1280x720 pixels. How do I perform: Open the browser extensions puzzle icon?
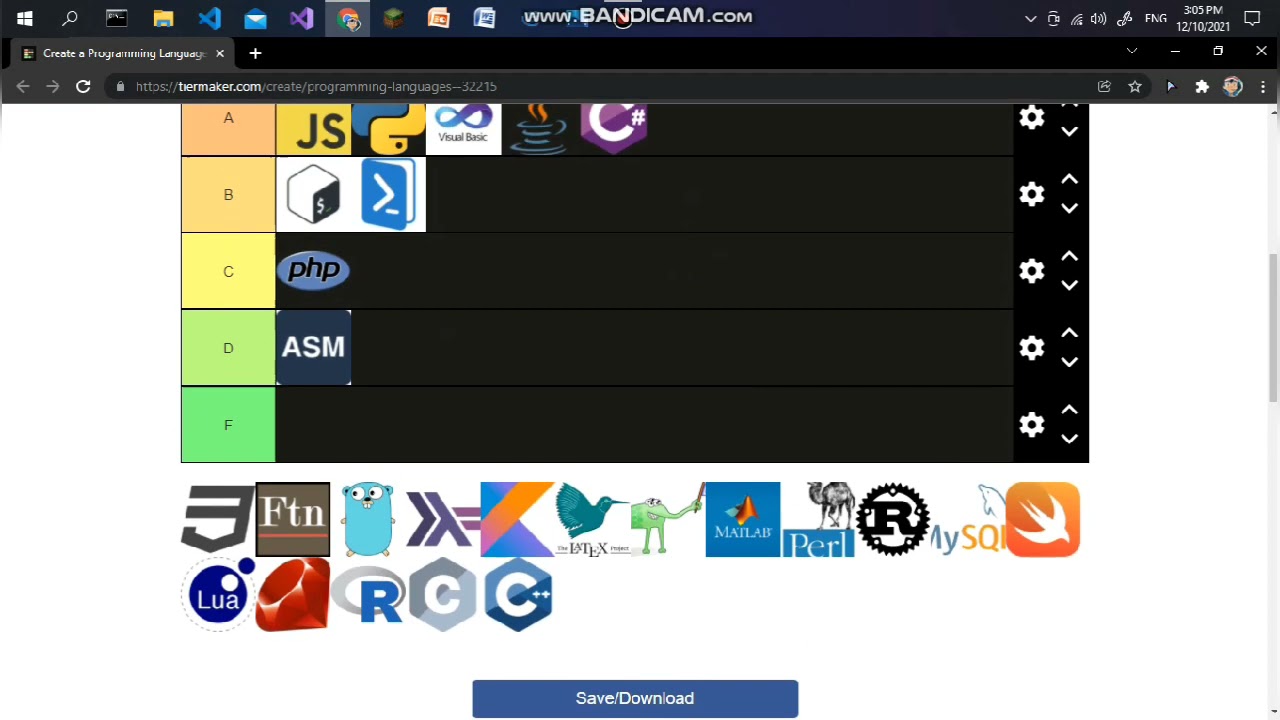click(1202, 87)
